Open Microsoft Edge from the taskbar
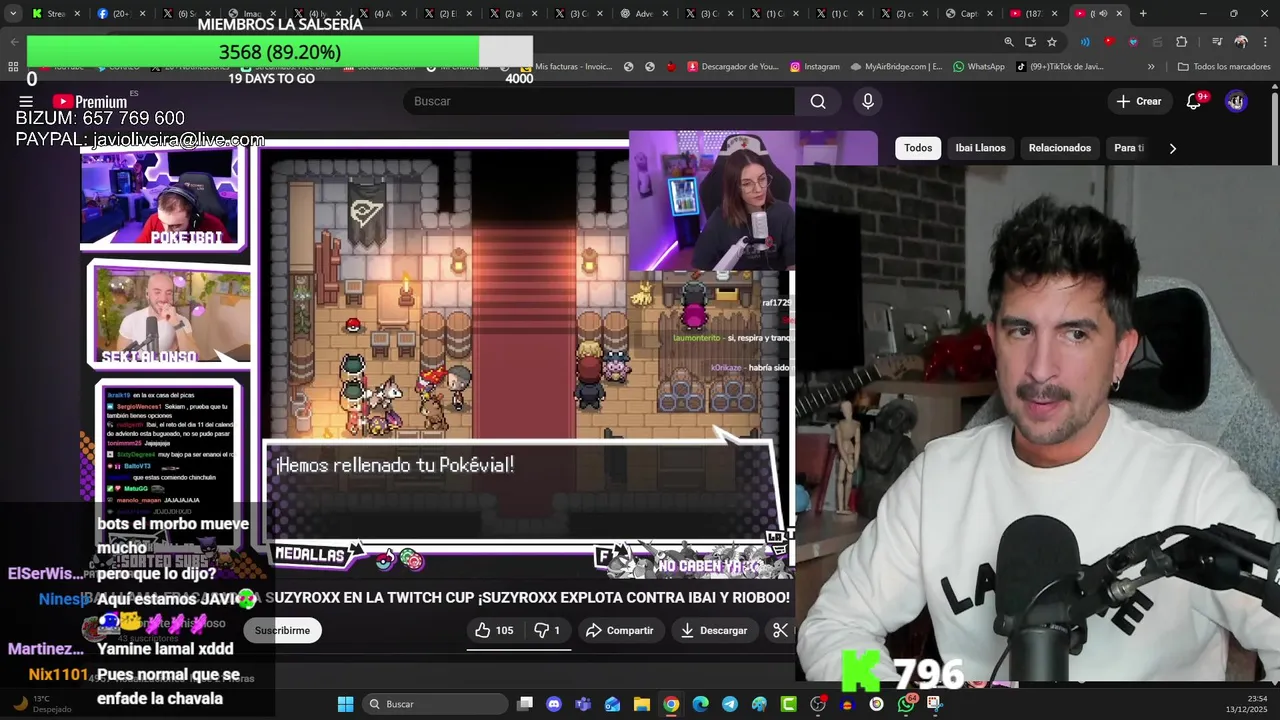1280x720 pixels. tap(701, 704)
